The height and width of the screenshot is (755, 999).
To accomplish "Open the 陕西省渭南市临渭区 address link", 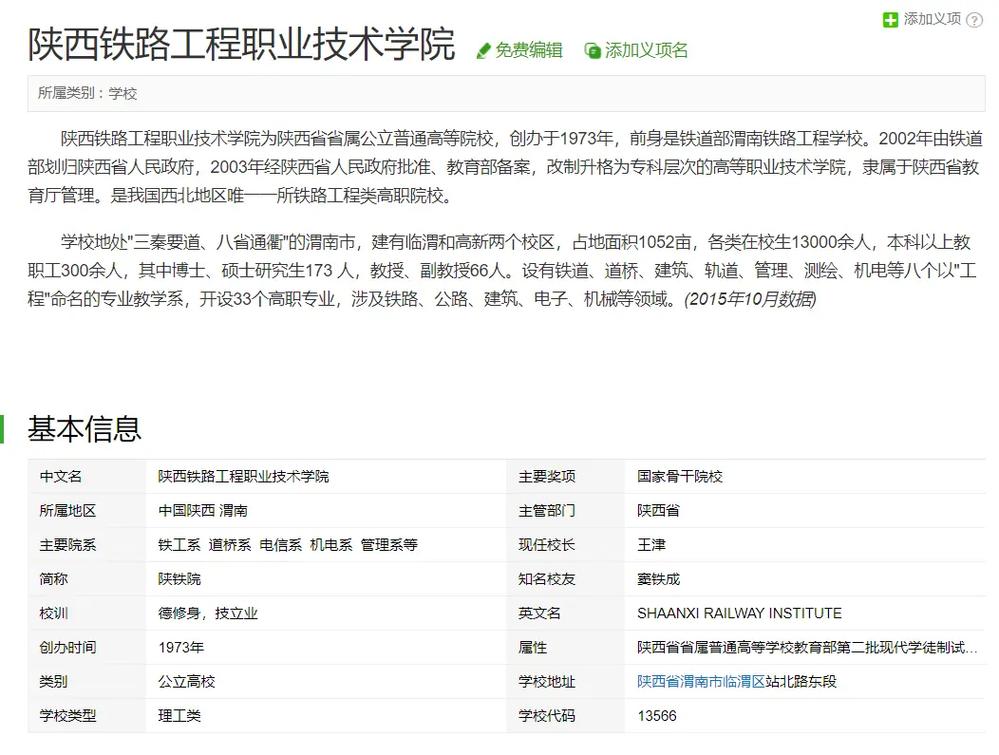I will click(701, 682).
